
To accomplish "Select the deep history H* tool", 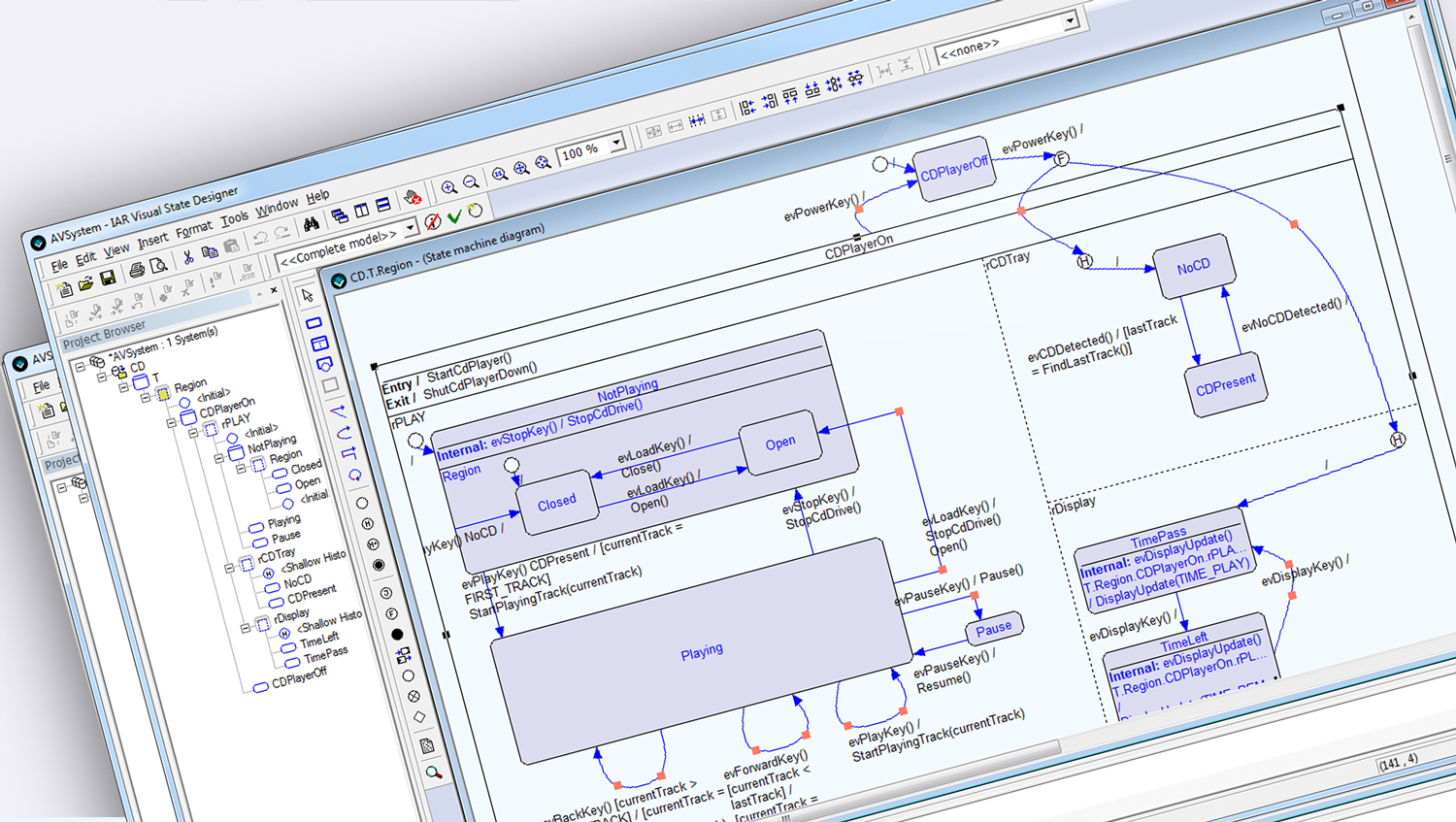I will pos(373,544).
